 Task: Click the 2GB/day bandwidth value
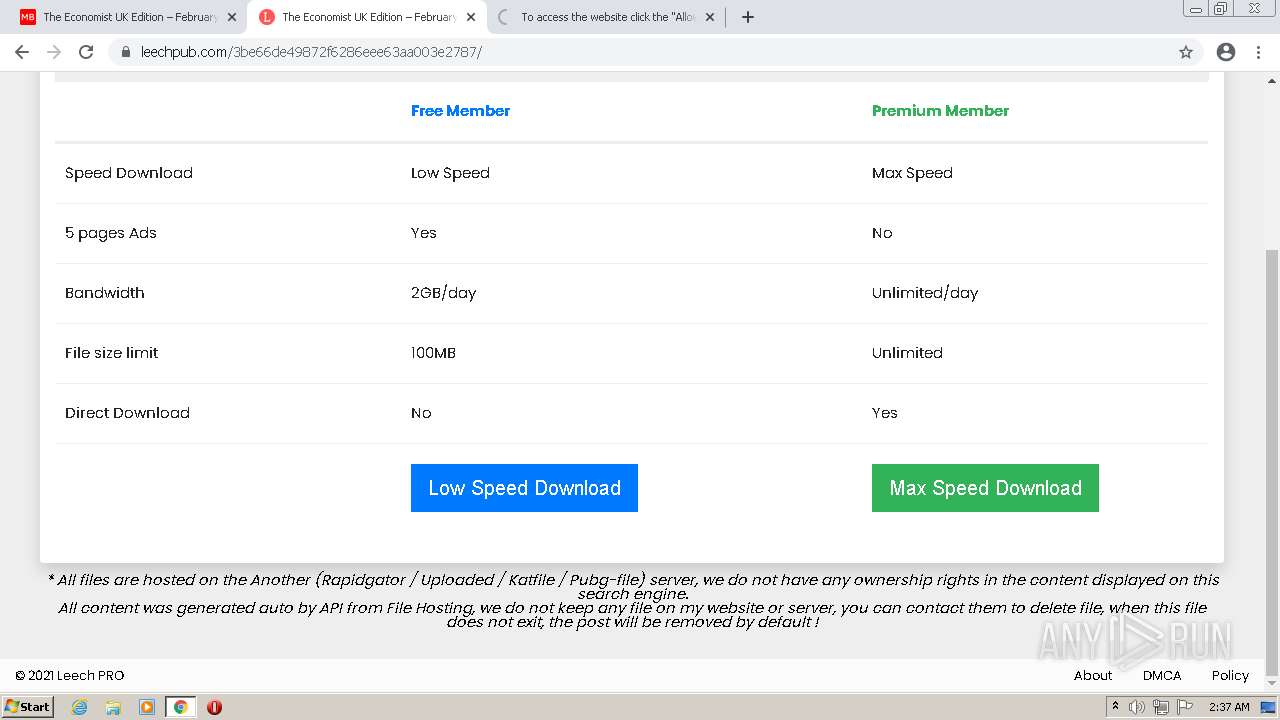(443, 293)
